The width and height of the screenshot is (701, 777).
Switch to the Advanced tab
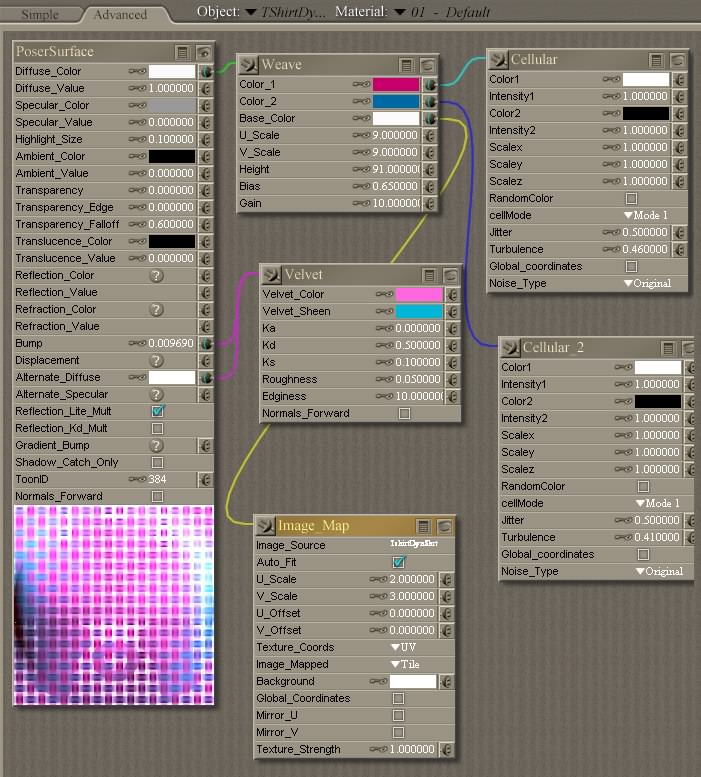click(x=120, y=15)
